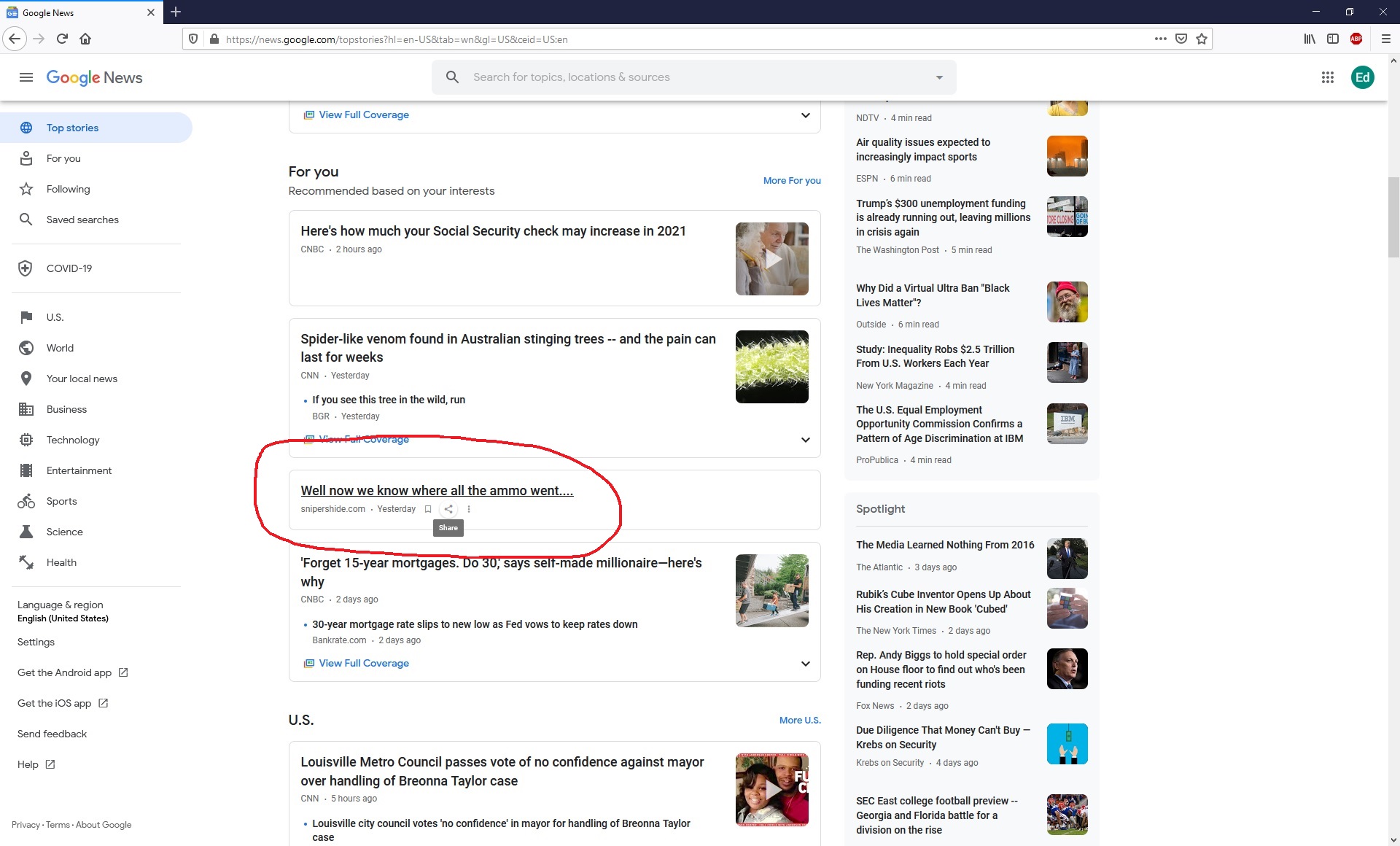Expand coverage on stinging trees story
Viewport: 1400px width, 846px height.
(x=805, y=440)
